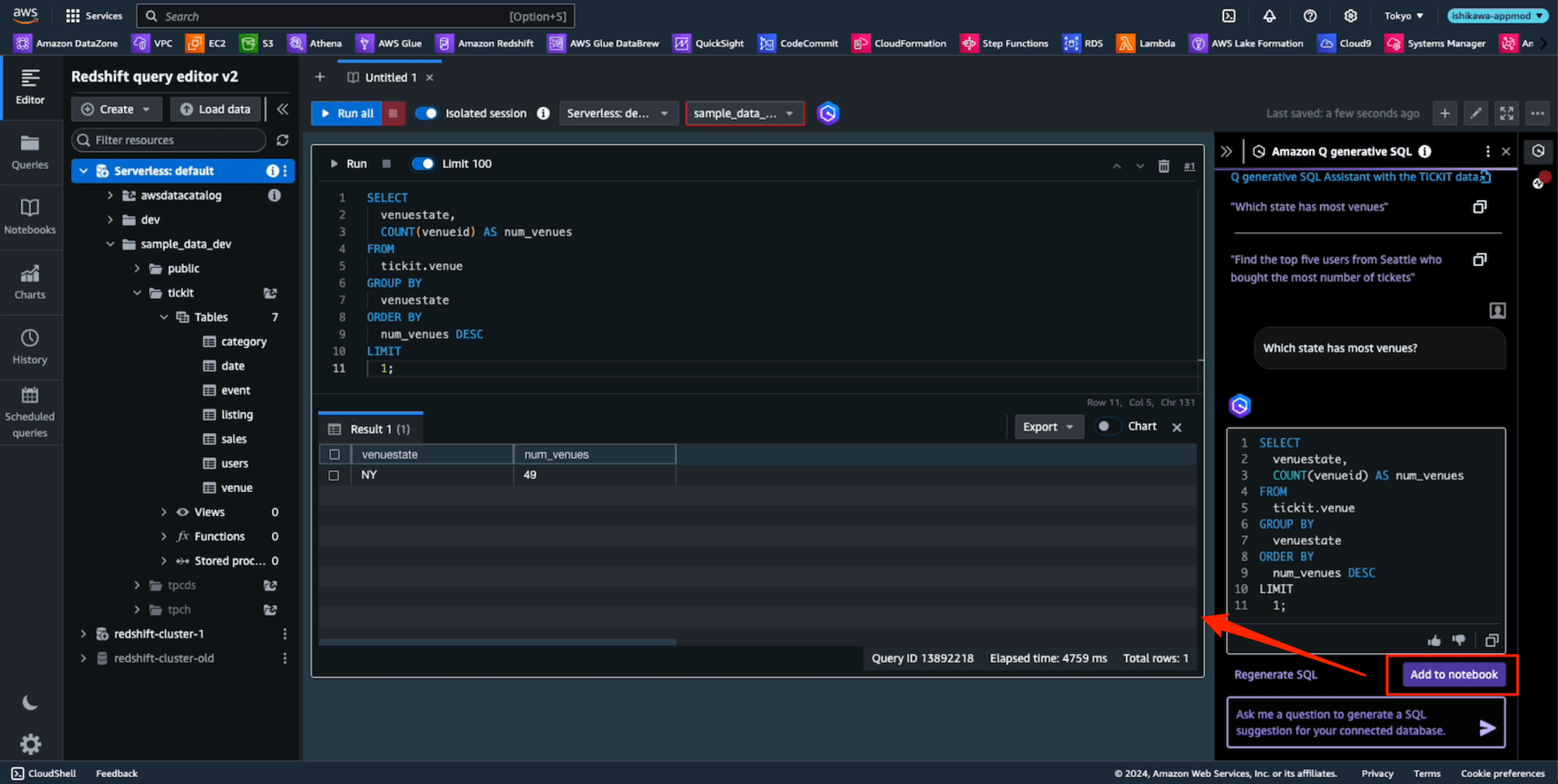Open Athena bookmark shortcut
This screenshot has height=784, width=1558.
pyautogui.click(x=315, y=44)
